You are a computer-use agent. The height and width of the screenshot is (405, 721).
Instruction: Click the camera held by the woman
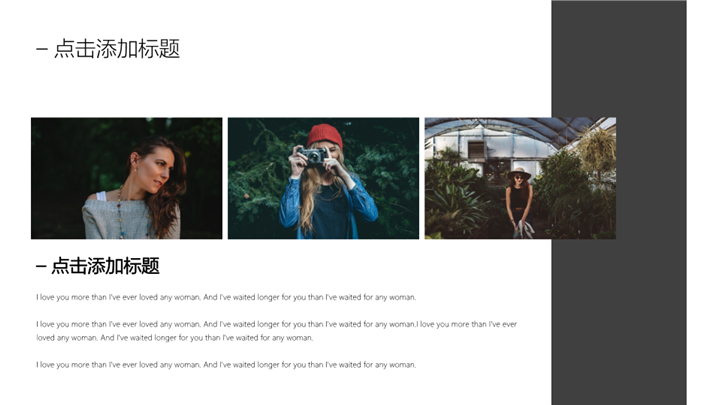(x=313, y=155)
